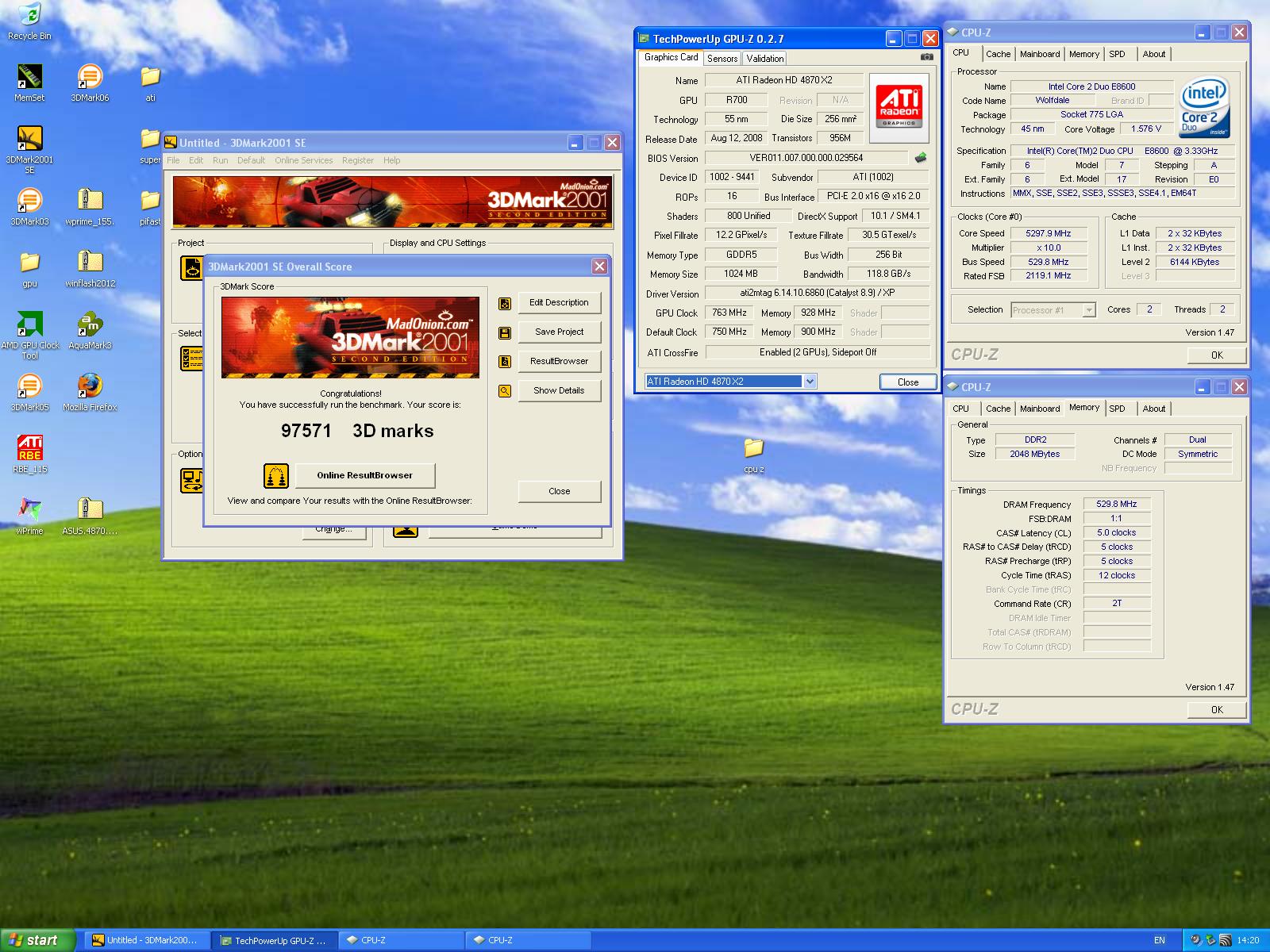Open the SPD tab in upper CPU-Z
Screen dimensions: 1270x952
(x=1117, y=54)
